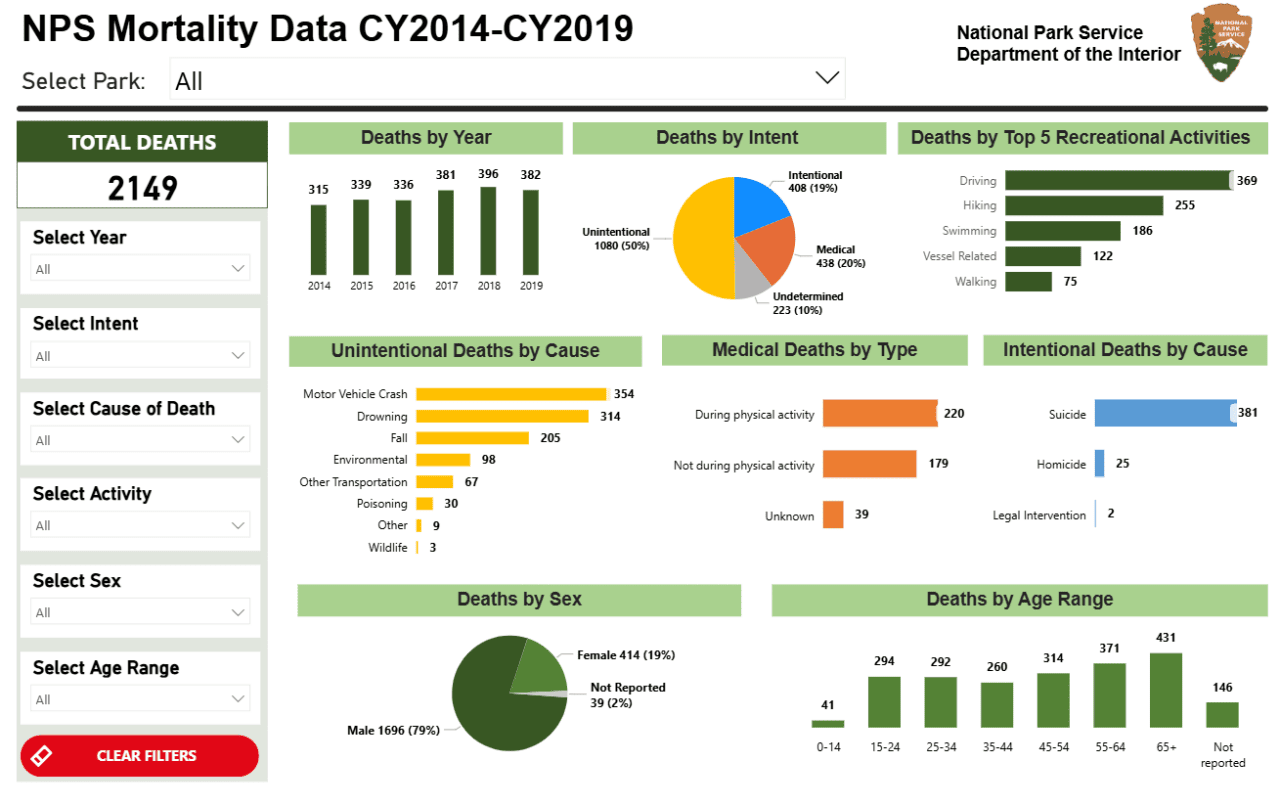The image size is (1280, 806).
Task: Select the Unknown medical deaths bar
Action: [x=834, y=515]
